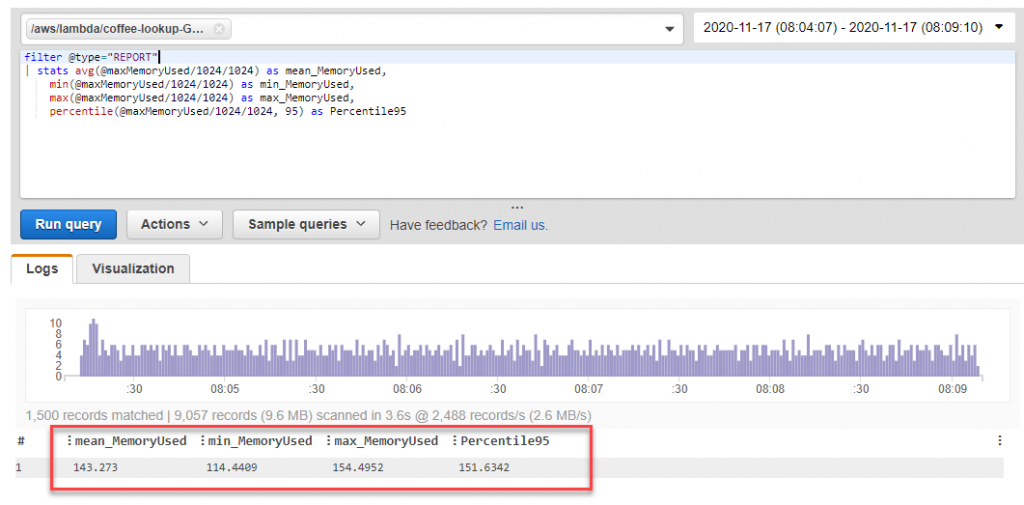This screenshot has height=505, width=1024.
Task: Click the 08:09 label on histogram axis
Action: click(x=952, y=389)
